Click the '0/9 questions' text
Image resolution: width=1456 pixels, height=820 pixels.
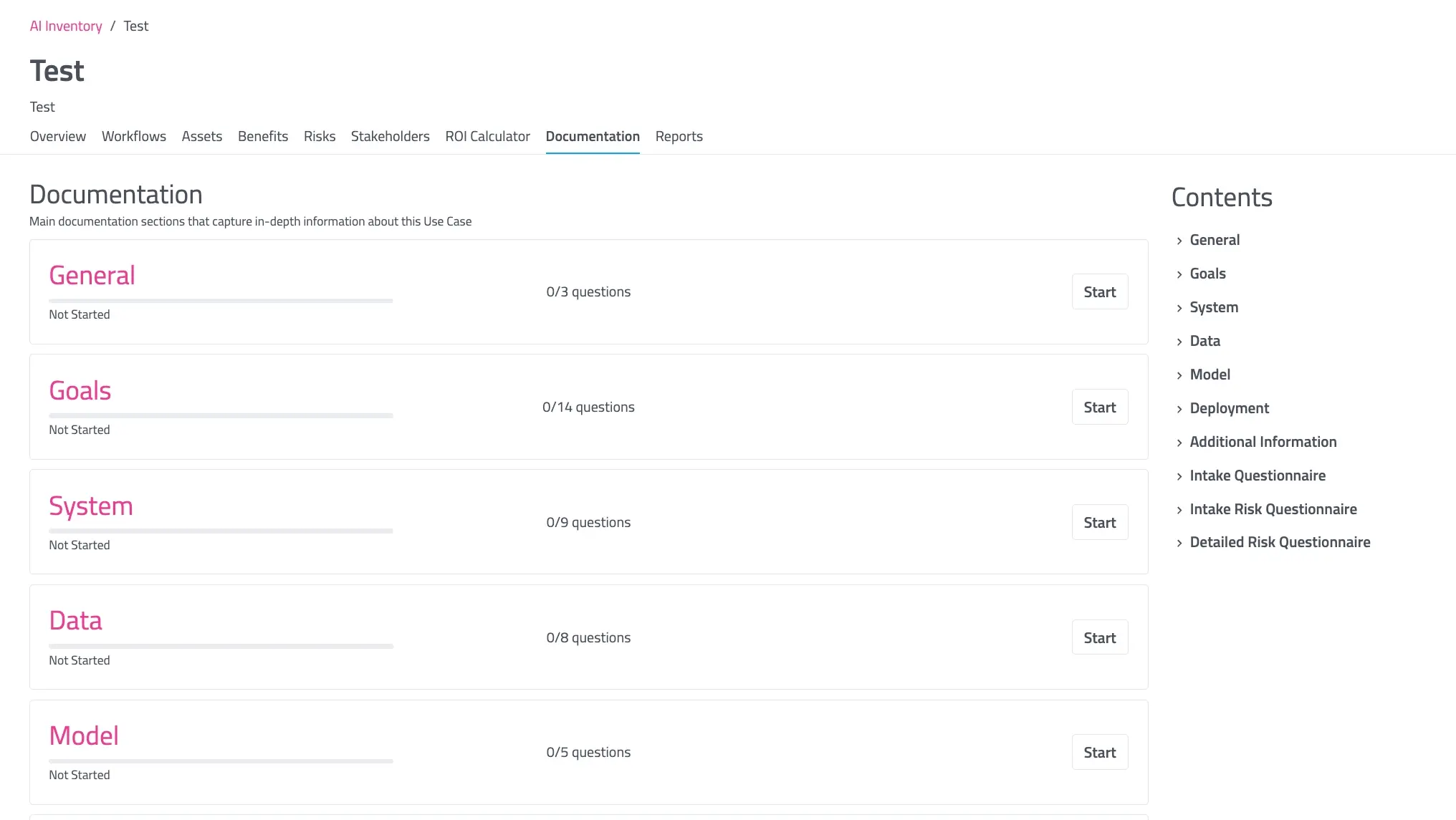[588, 522]
